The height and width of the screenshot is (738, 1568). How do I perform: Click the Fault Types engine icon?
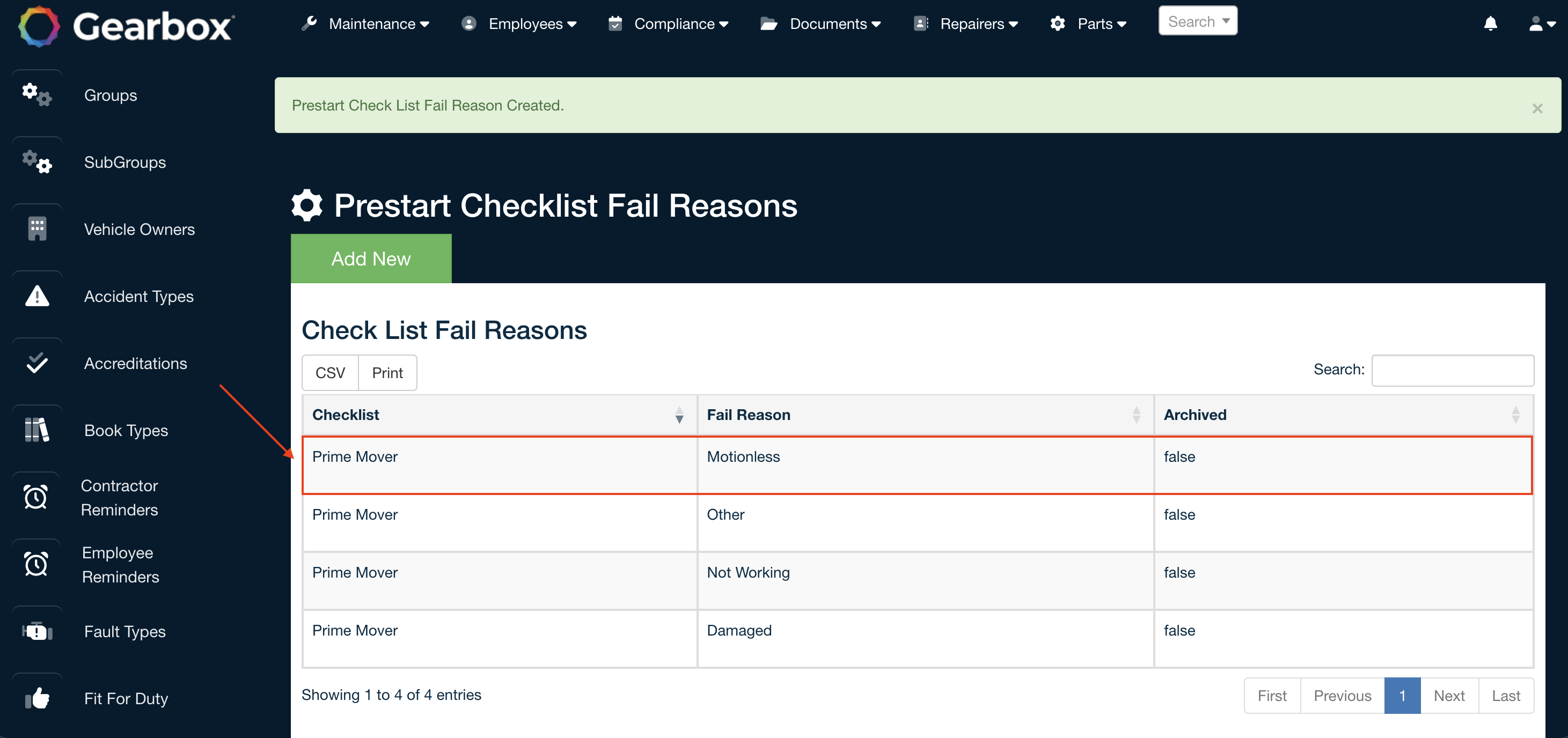[x=37, y=631]
